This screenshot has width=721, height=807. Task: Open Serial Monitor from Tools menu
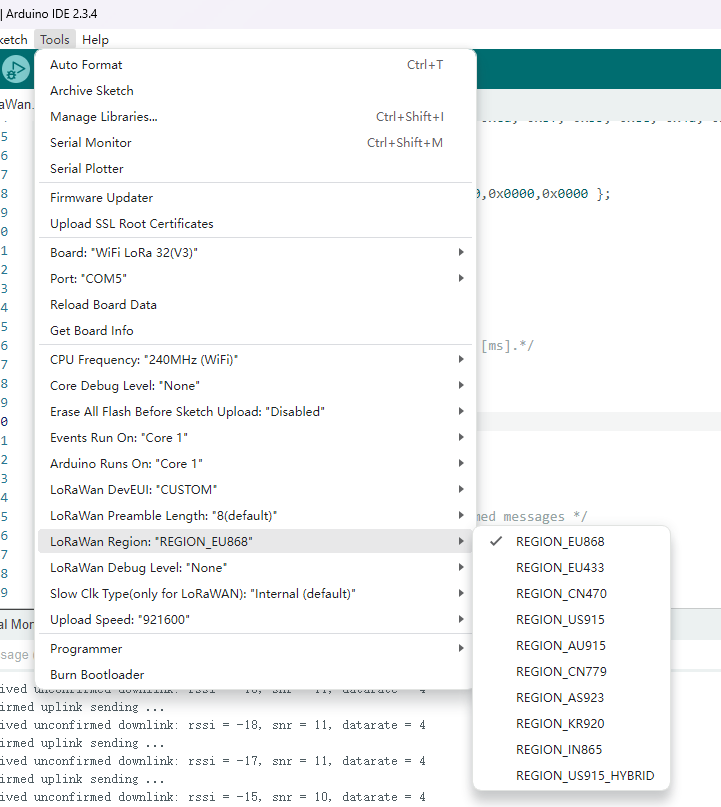click(91, 143)
